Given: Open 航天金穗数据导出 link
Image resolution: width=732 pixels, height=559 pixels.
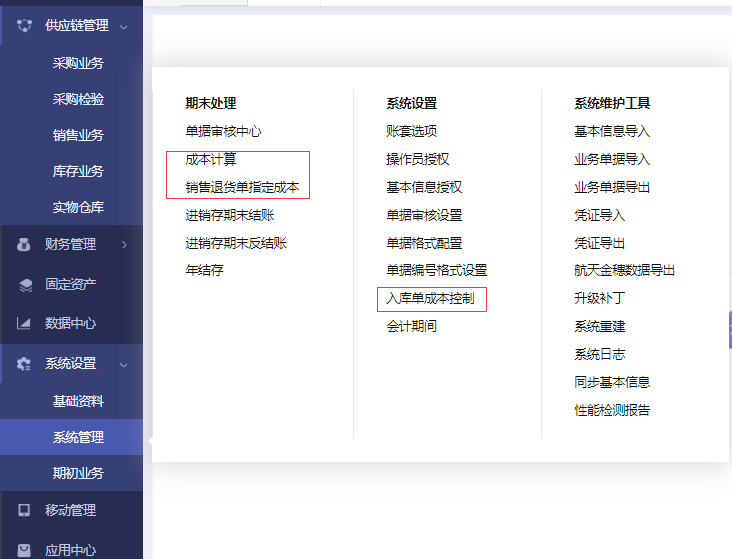Looking at the screenshot, I should click(625, 270).
